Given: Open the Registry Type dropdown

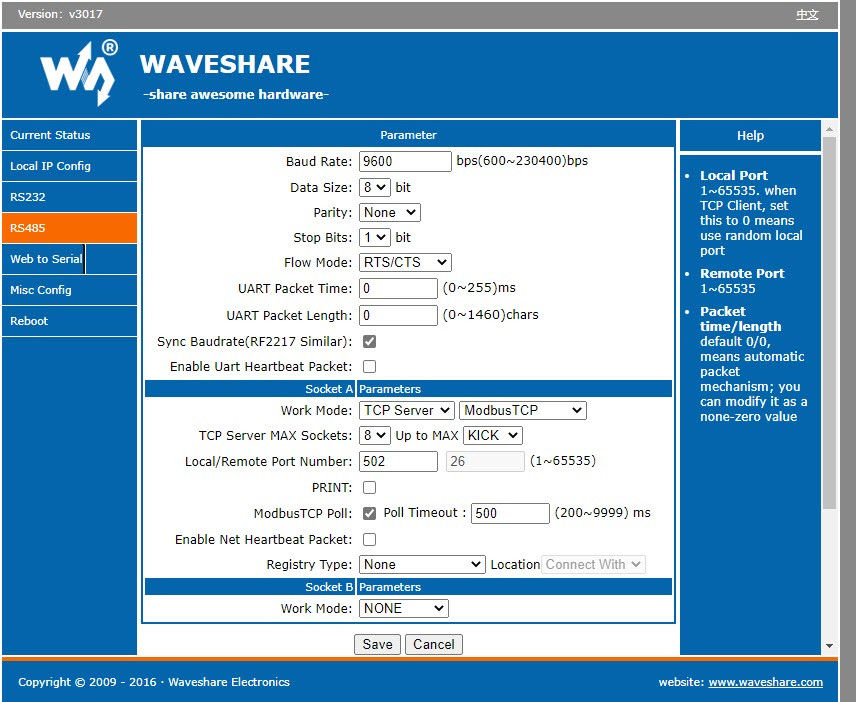Looking at the screenshot, I should click(x=422, y=565).
